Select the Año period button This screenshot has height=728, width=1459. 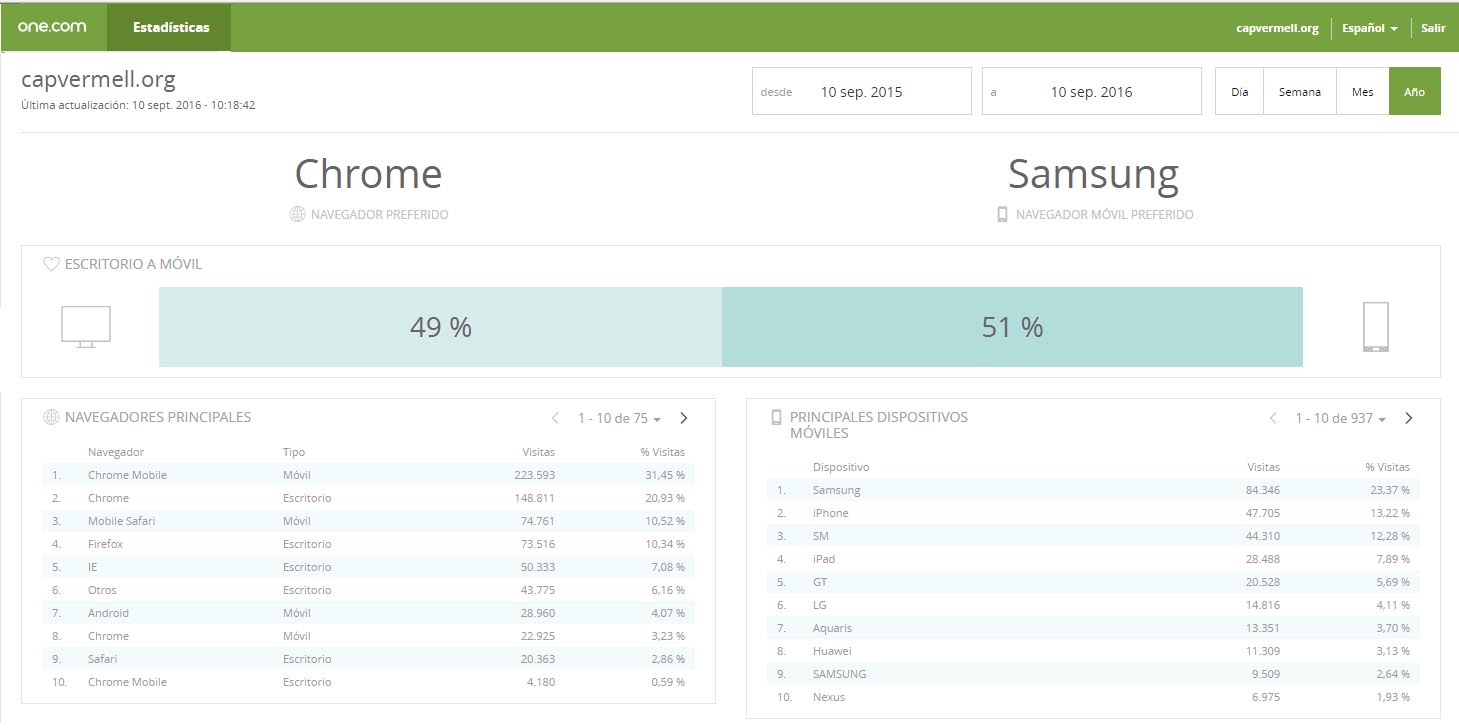pyautogui.click(x=1414, y=91)
